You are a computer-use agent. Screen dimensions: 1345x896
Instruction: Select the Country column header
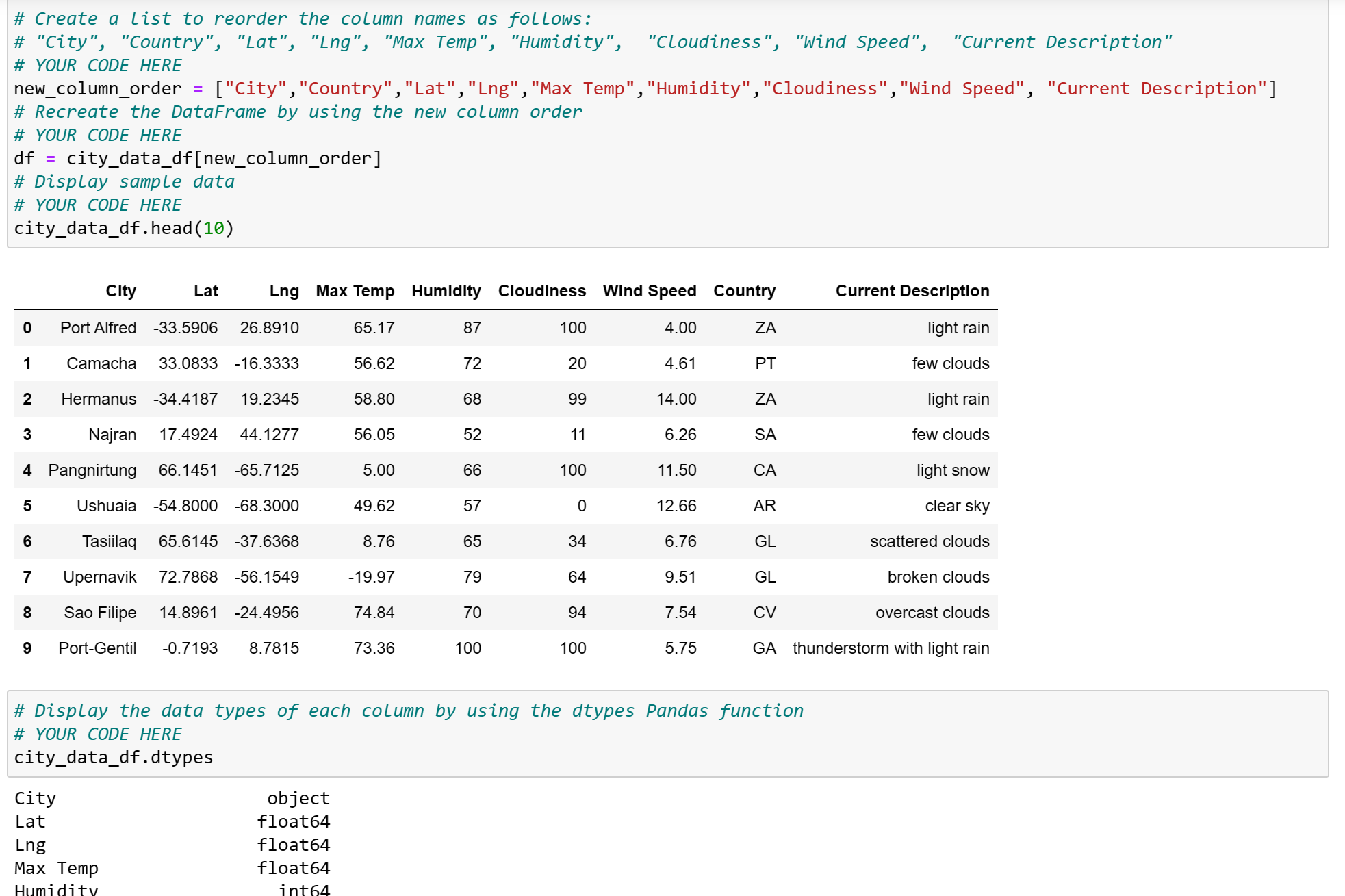tap(745, 291)
